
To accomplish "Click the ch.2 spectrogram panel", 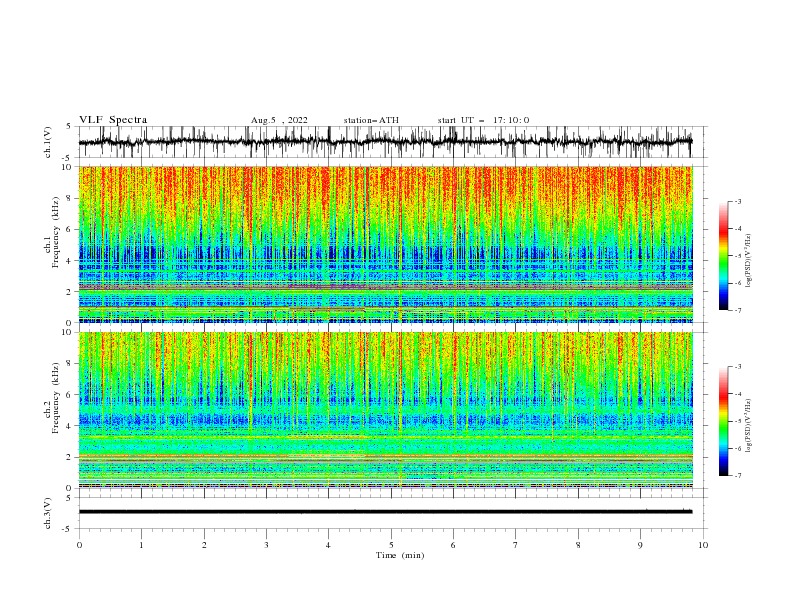I will 385,410.
